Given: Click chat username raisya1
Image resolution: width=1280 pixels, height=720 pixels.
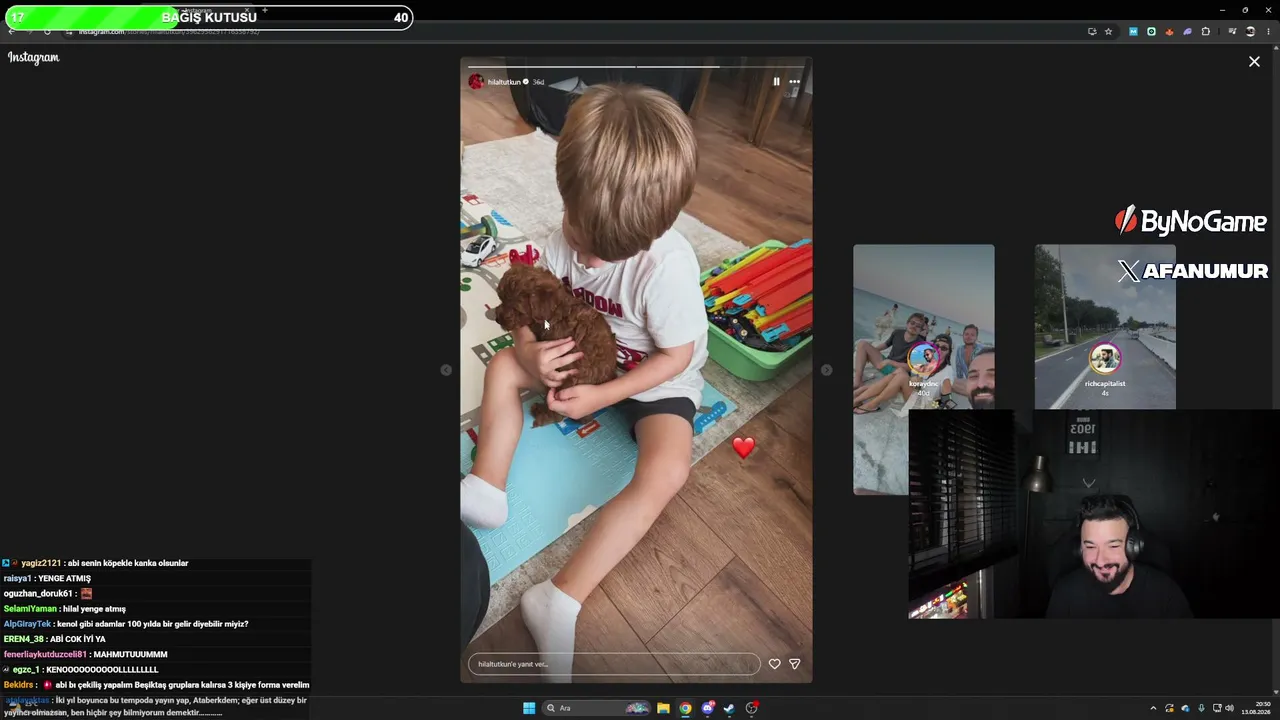Looking at the screenshot, I should pyautogui.click(x=17, y=578).
